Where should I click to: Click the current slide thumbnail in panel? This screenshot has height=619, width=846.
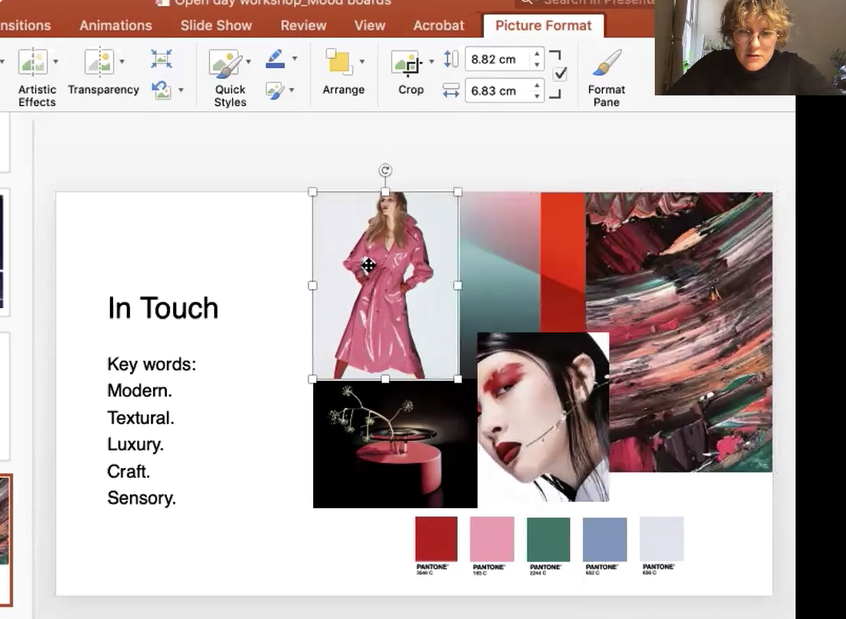5,540
